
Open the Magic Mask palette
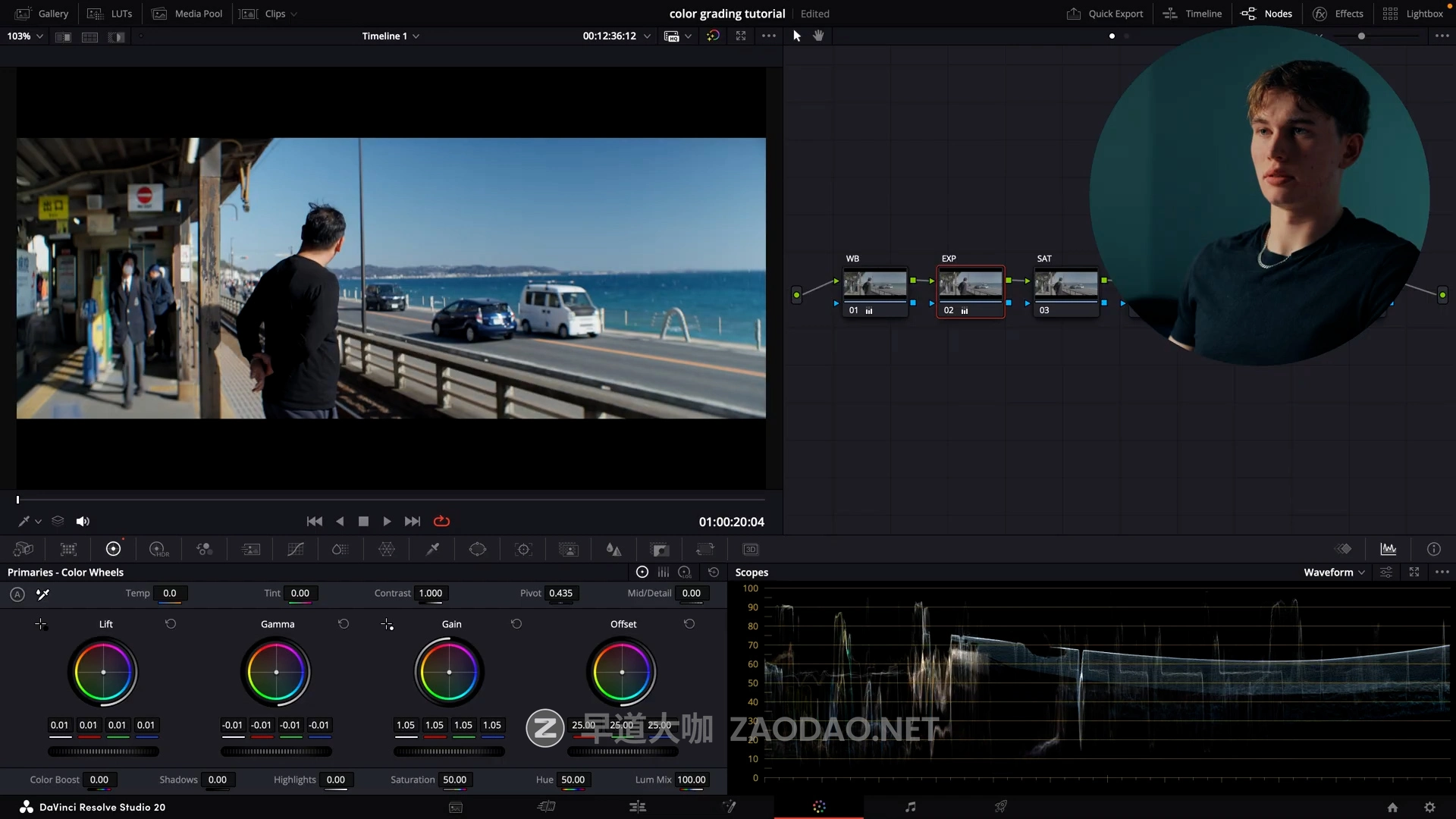click(x=569, y=549)
